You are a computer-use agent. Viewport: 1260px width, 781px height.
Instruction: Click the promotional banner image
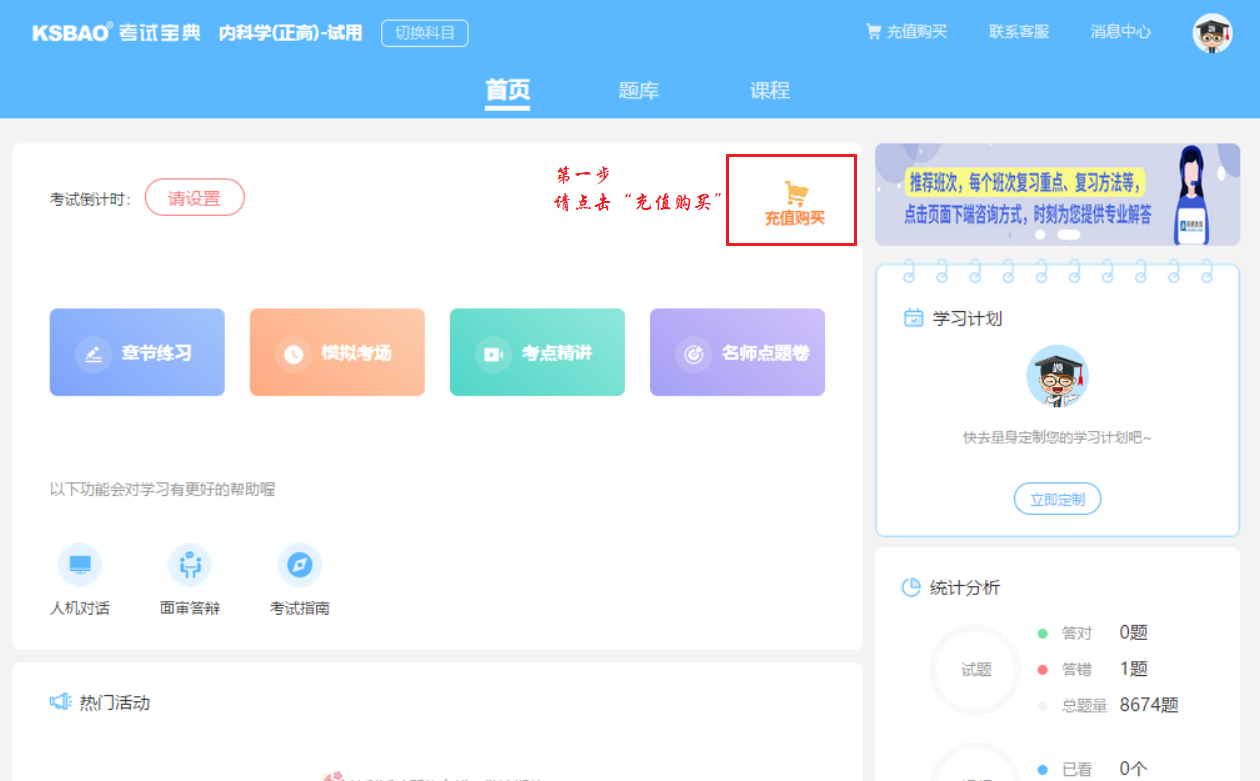pos(1057,194)
